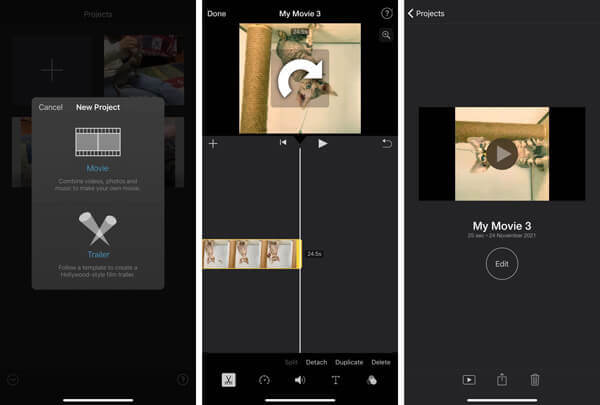The height and width of the screenshot is (405, 600).
Task: Choose the Movie project option label
Action: pos(98,168)
